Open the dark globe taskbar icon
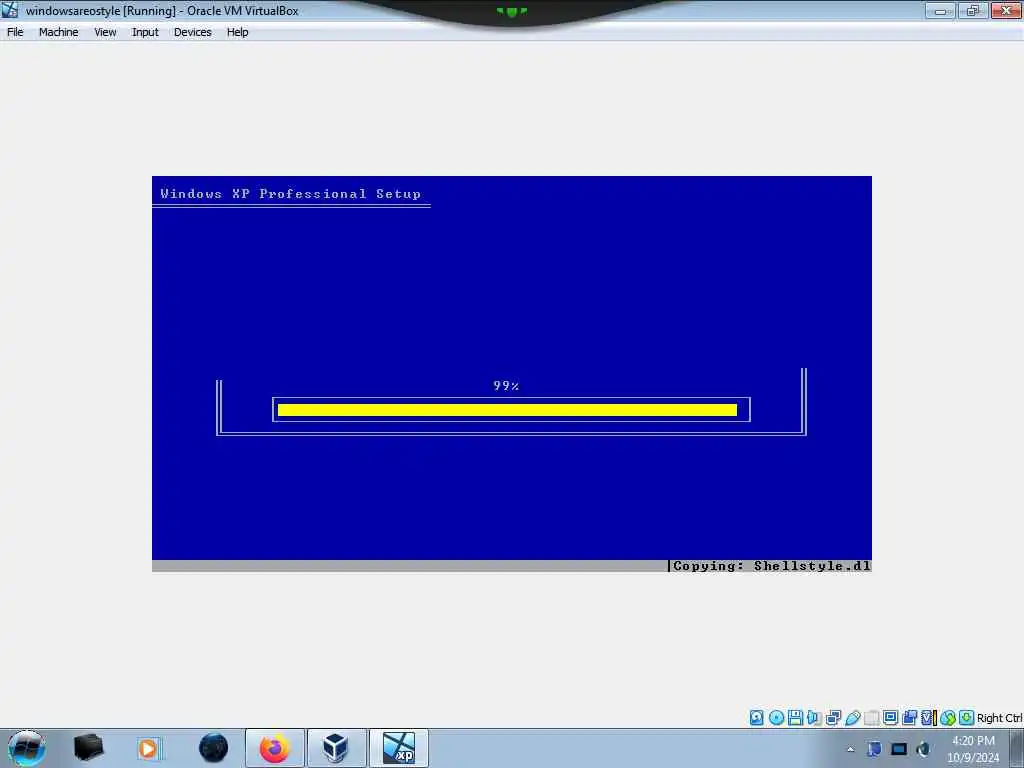1024x768 pixels. pos(214,748)
